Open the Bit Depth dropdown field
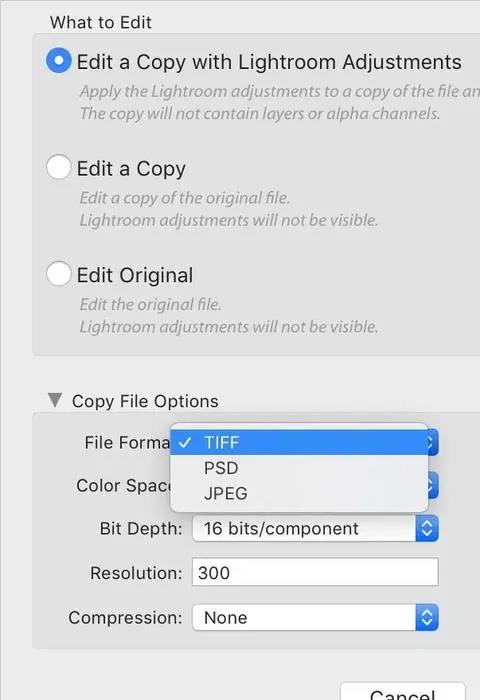480x700 pixels. tap(315, 529)
